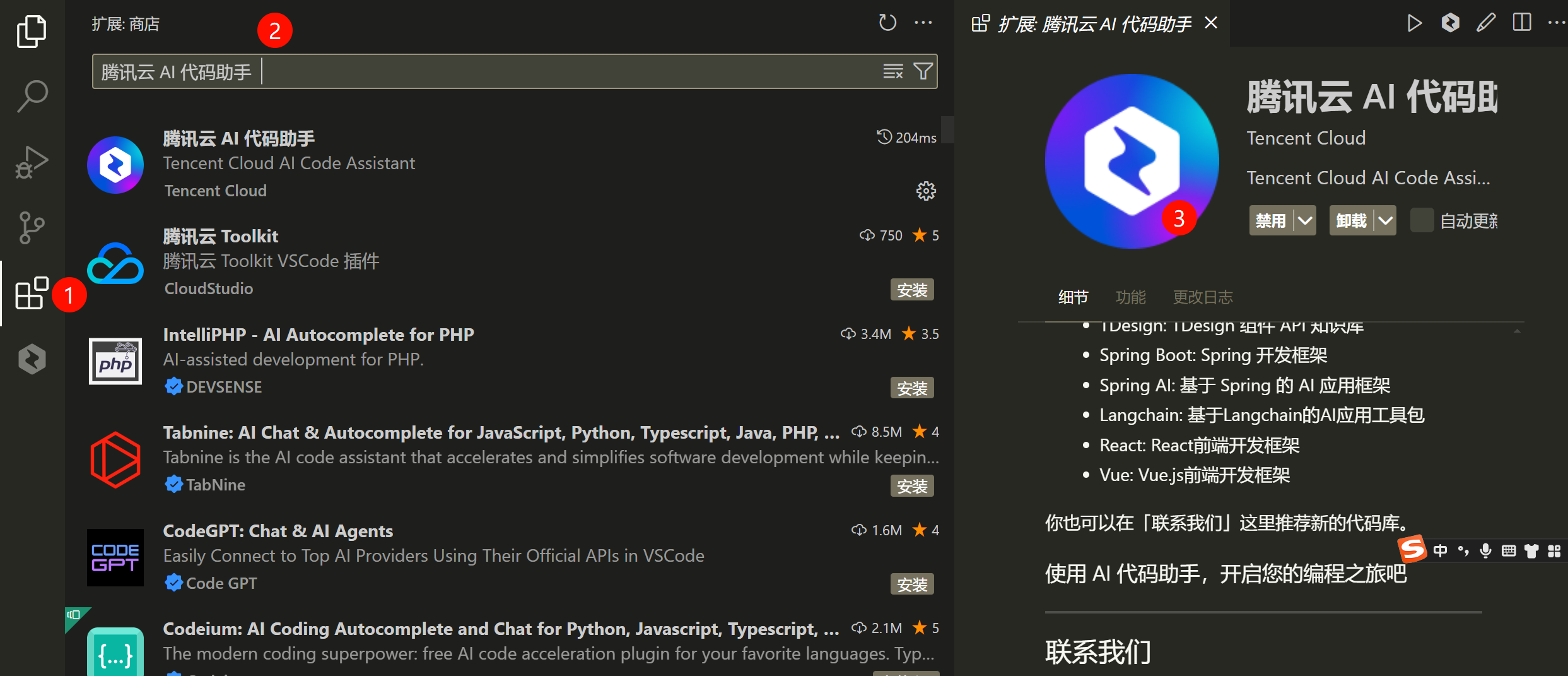Open Extensions view in activity bar
This screenshot has width=1568, height=676.
pyautogui.click(x=32, y=294)
